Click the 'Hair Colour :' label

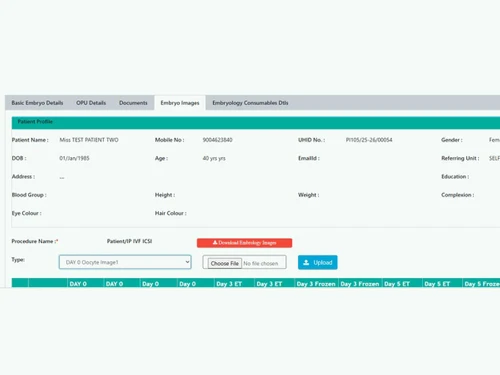(x=170, y=213)
